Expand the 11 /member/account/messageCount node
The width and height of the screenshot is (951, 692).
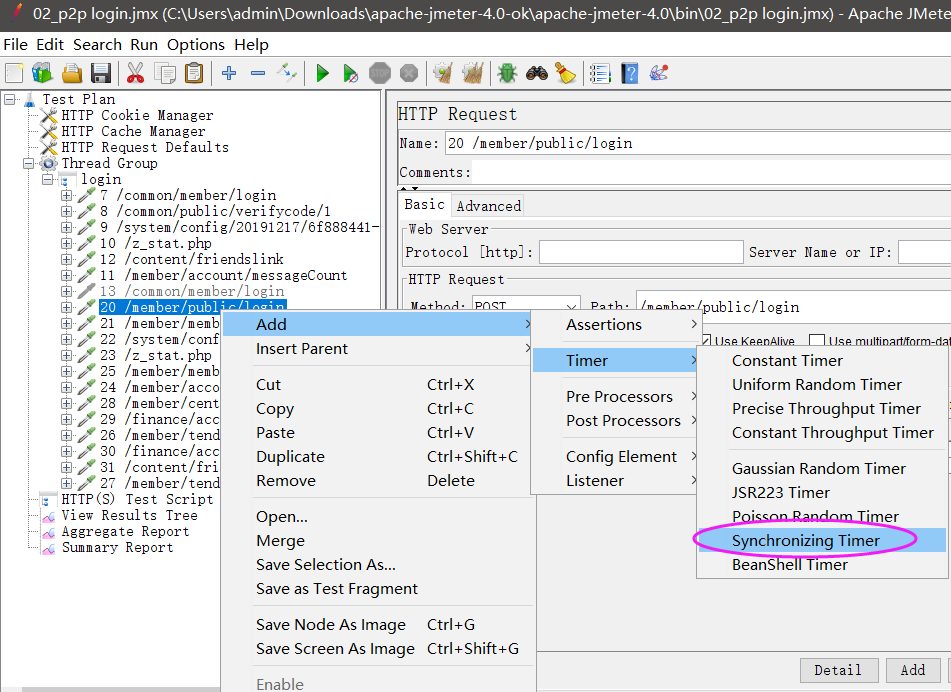tap(66, 275)
